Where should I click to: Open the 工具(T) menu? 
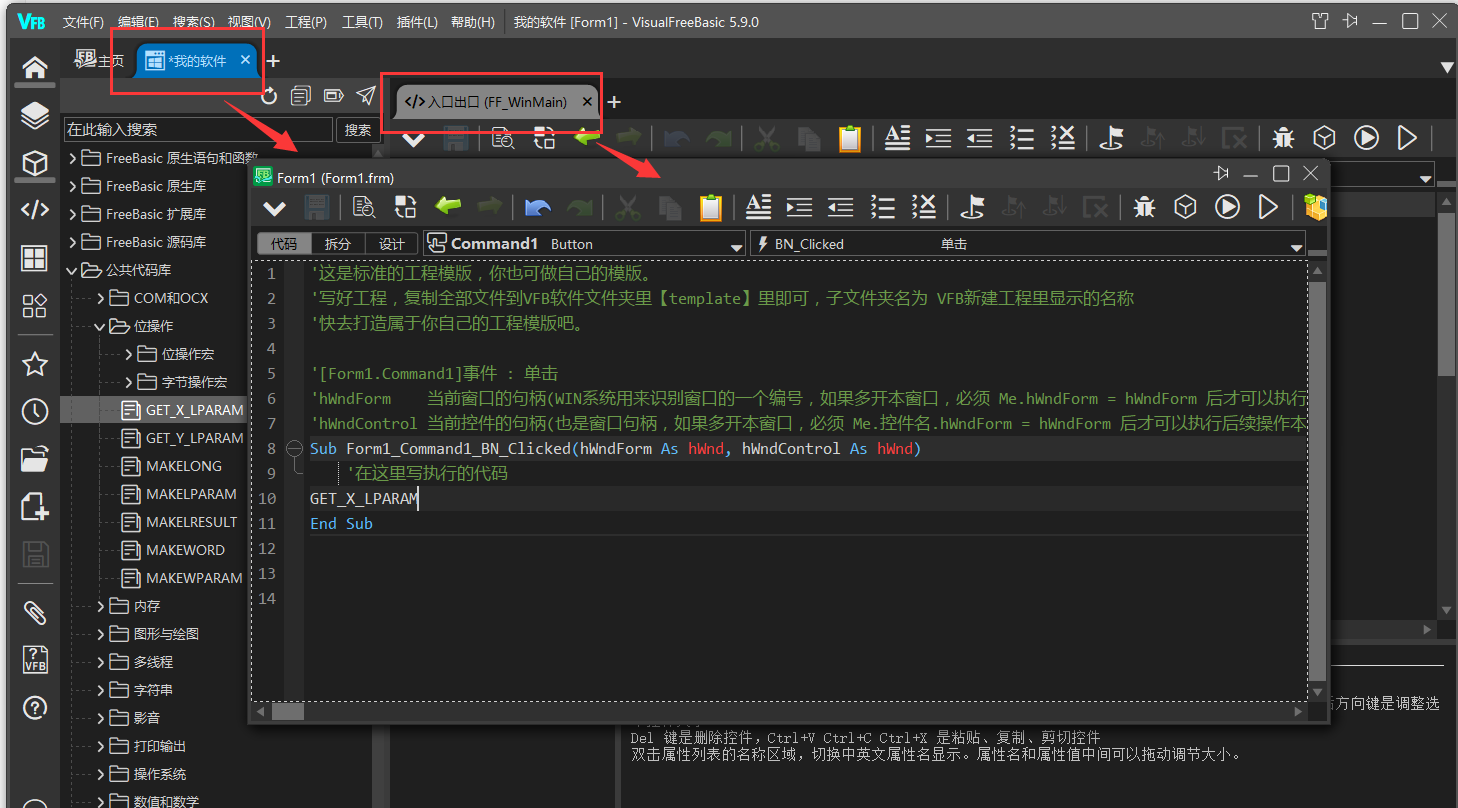(x=362, y=22)
